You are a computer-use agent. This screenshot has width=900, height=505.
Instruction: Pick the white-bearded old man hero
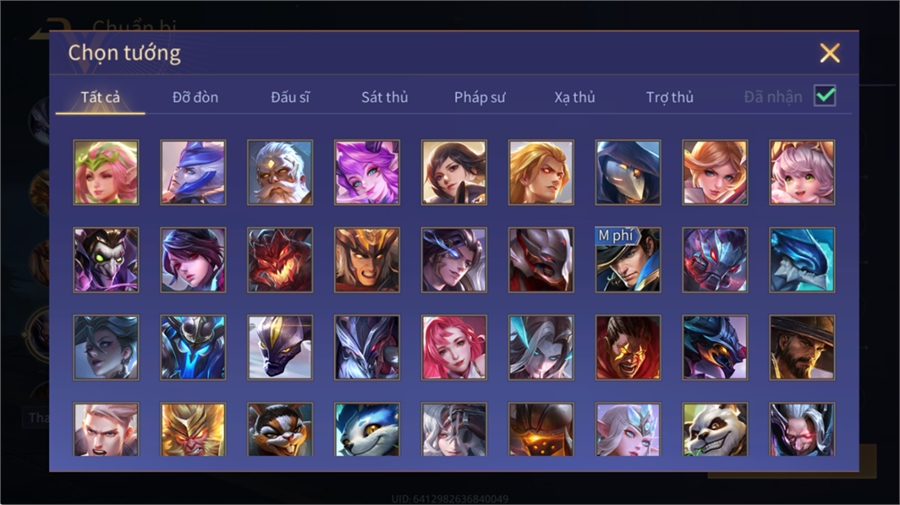tap(280, 172)
